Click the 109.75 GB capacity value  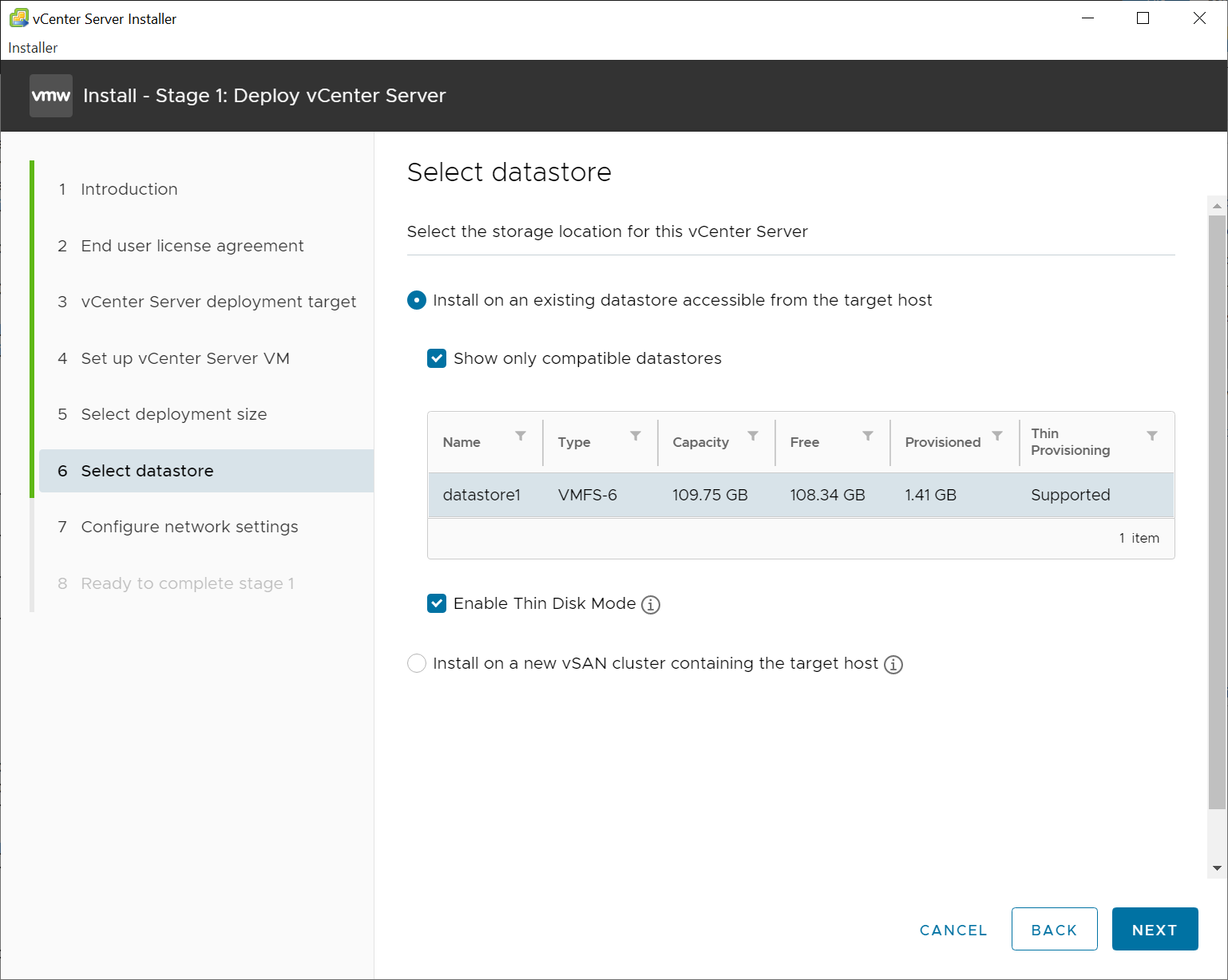(x=710, y=495)
